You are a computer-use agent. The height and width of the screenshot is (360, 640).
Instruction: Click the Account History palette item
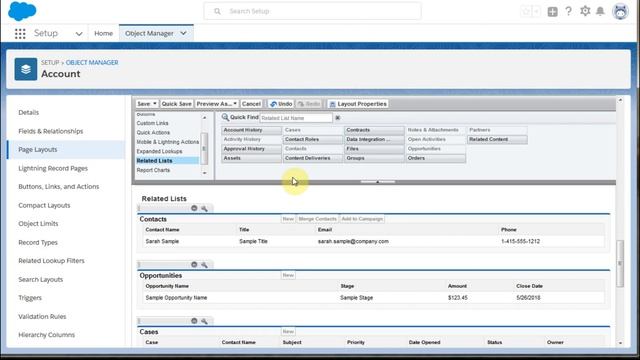[x=251, y=130]
